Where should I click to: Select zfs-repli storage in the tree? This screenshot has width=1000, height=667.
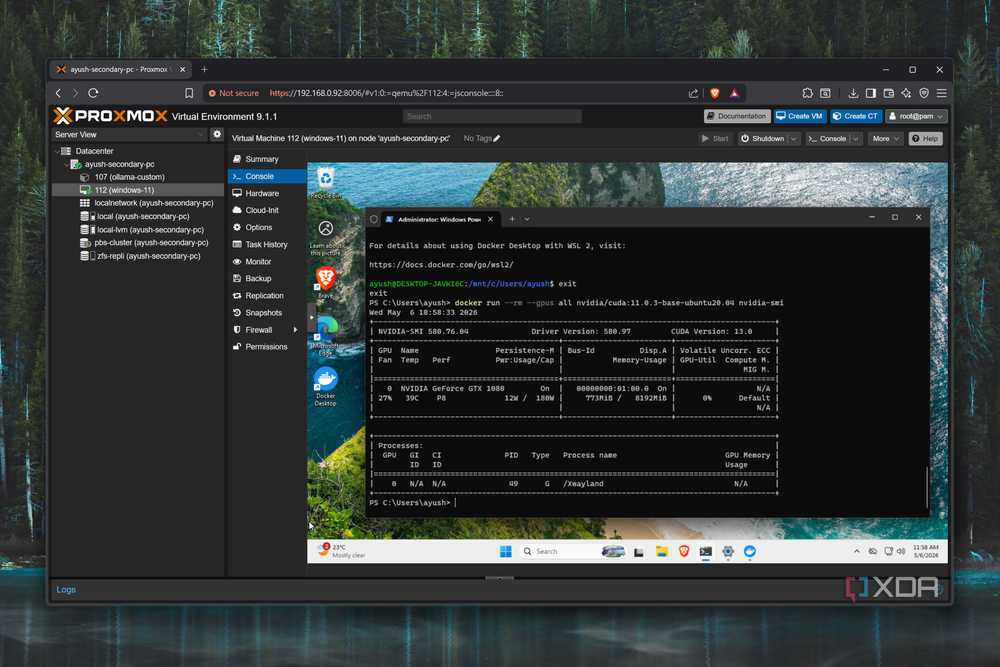pos(148,256)
